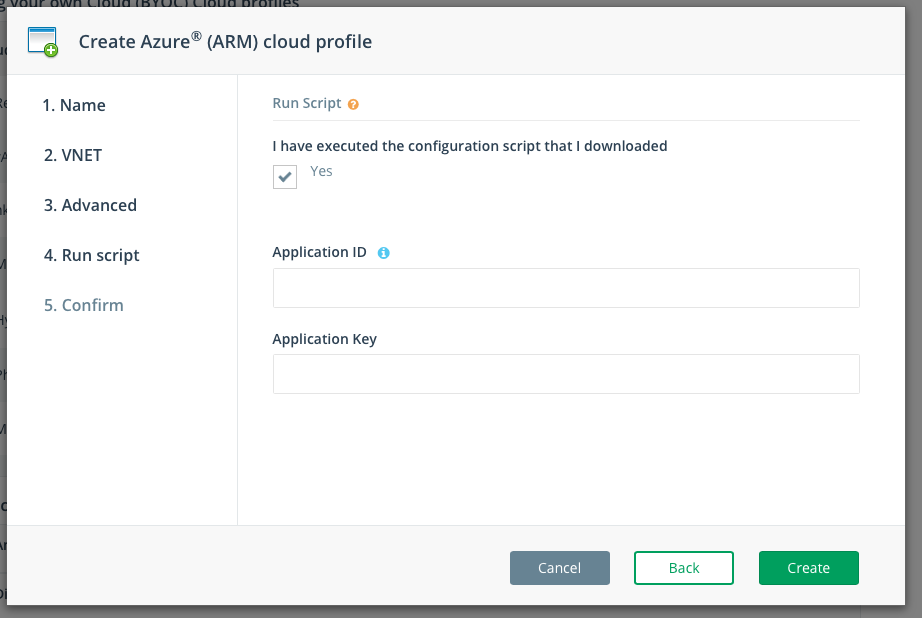
Task: Focus the Application ID input field
Action: [x=566, y=288]
